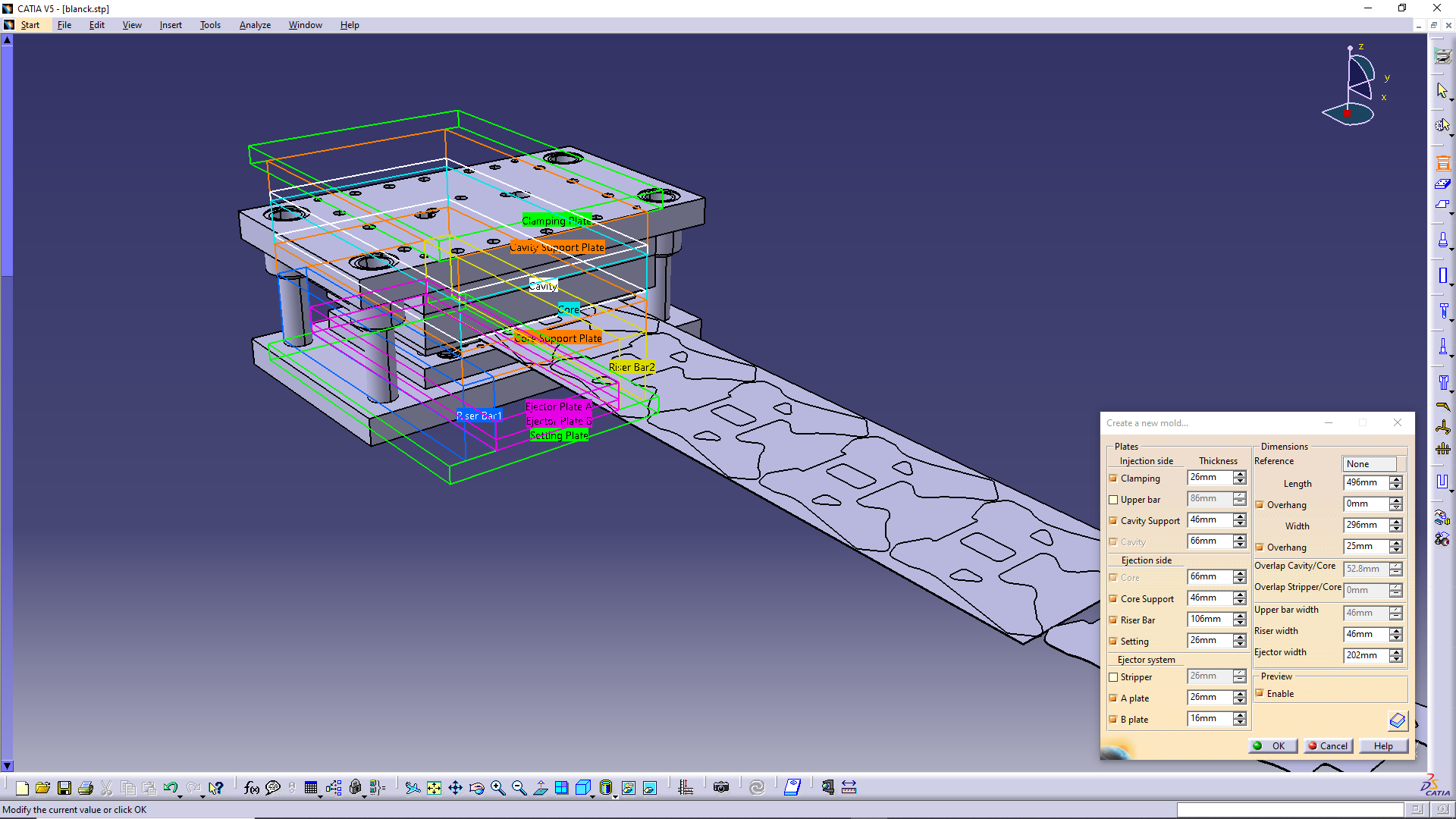The image size is (1456, 819).
Task: Select the Fit All In tool
Action: click(434, 788)
